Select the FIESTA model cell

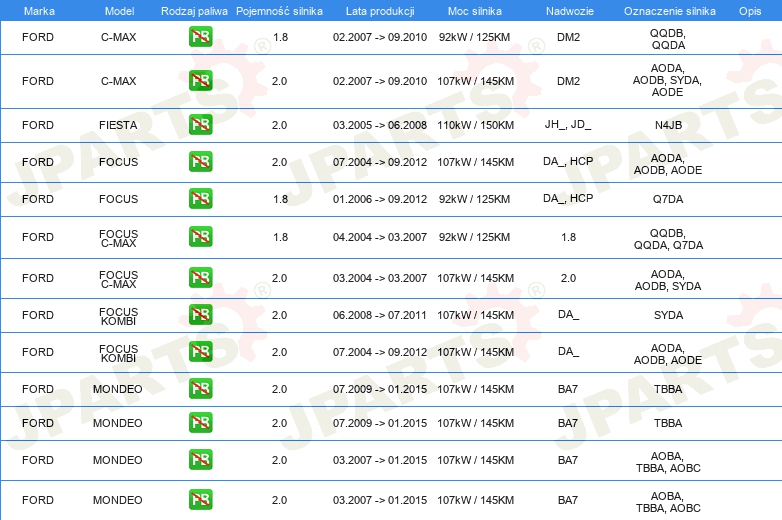(x=118, y=125)
